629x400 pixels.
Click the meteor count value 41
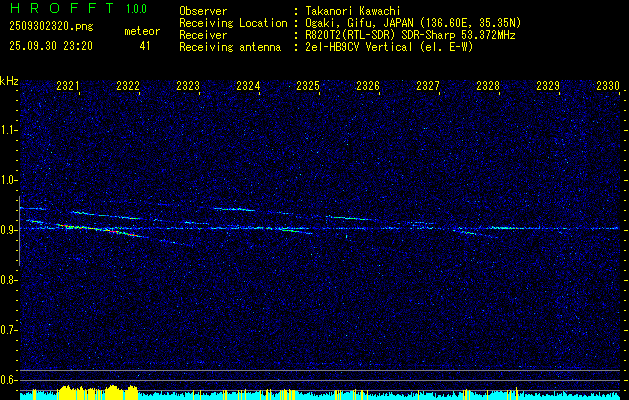click(145, 46)
